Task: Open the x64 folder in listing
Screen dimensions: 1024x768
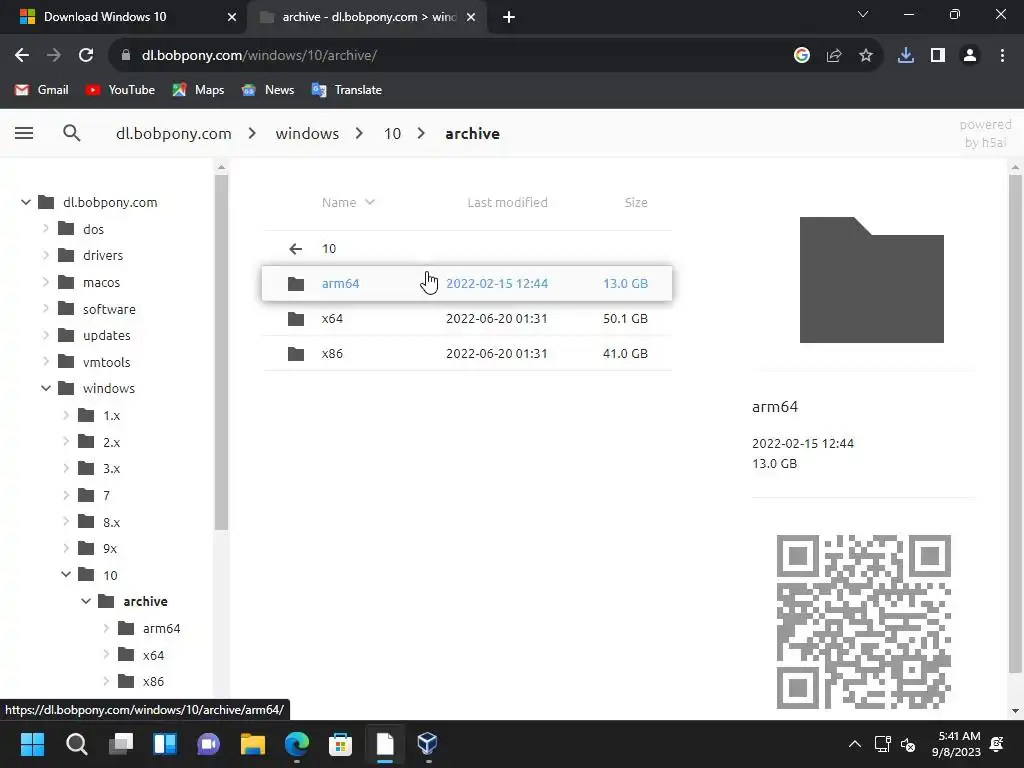Action: point(467,319)
